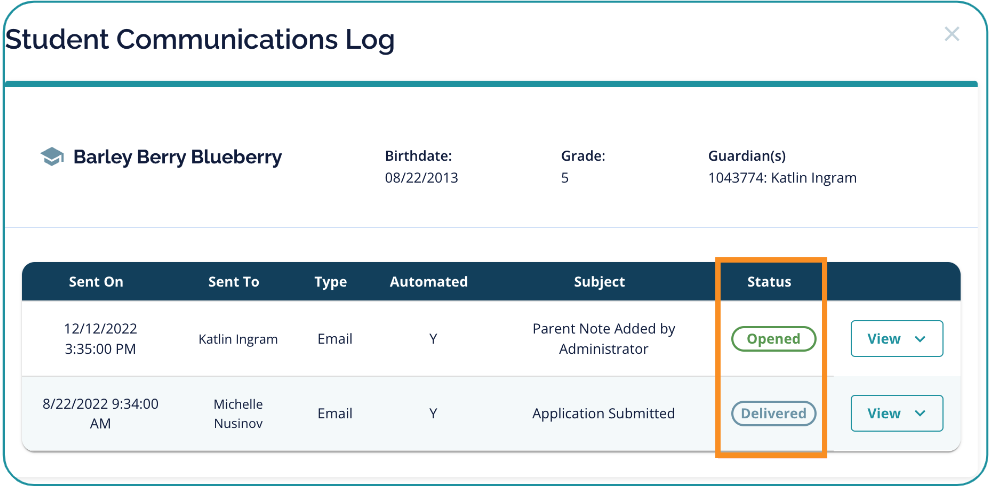Click the Status column header
The width and height of the screenshot is (990, 488).
(769, 282)
